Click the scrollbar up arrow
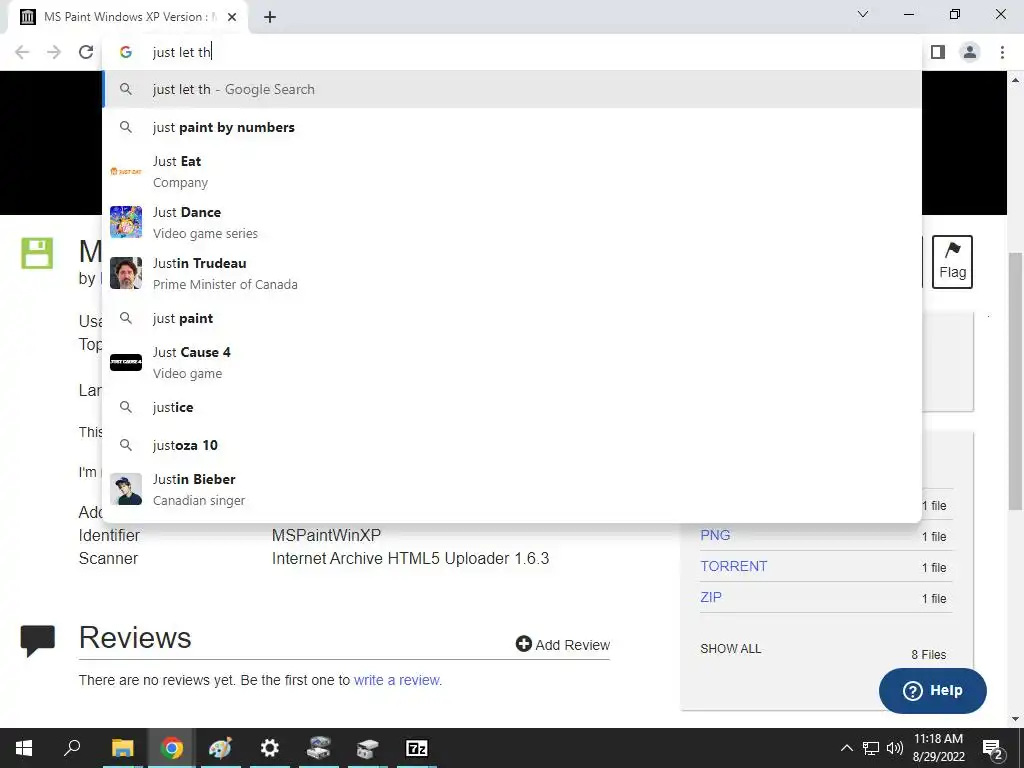The image size is (1024, 768). pyautogui.click(x=1015, y=80)
